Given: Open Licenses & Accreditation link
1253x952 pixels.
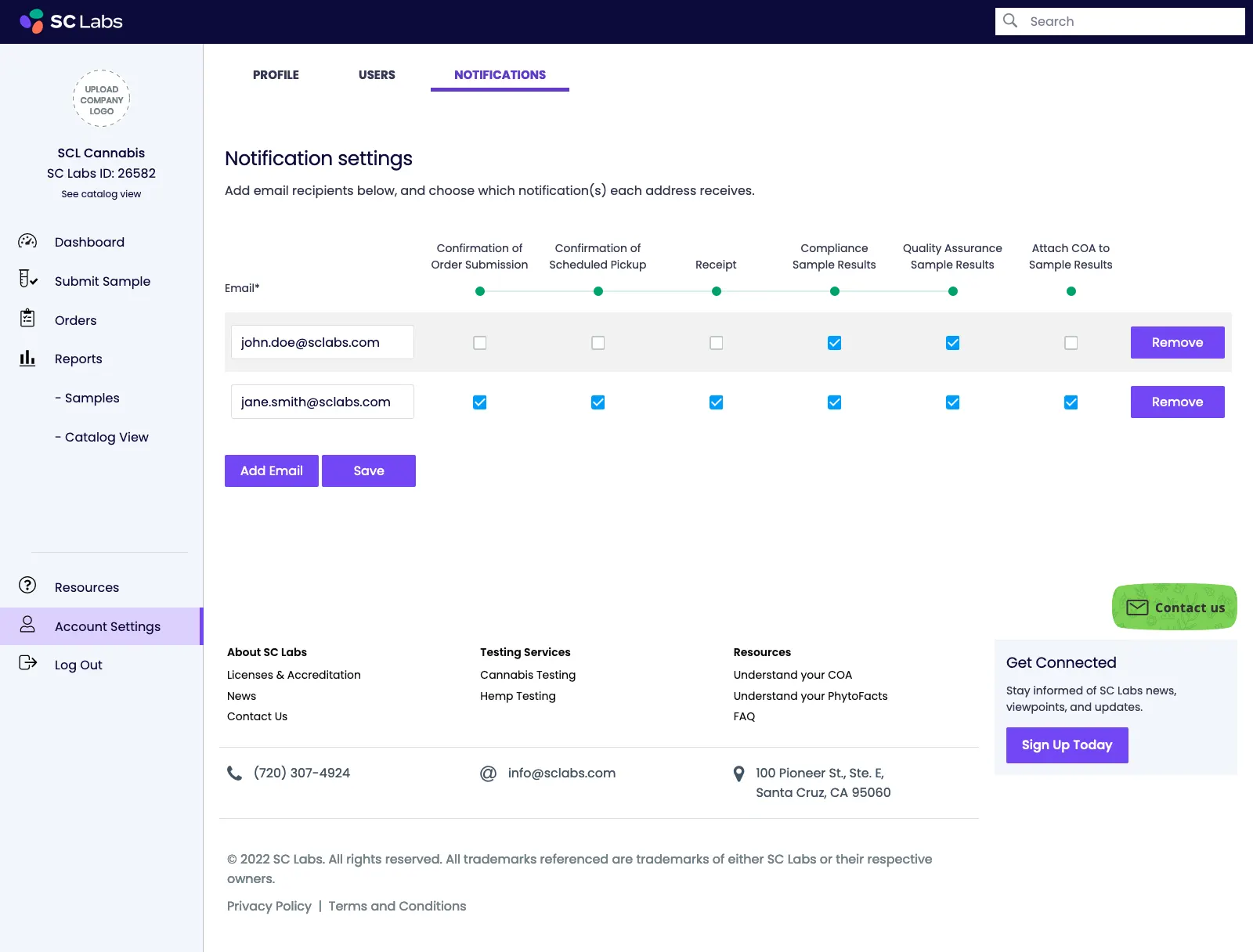Looking at the screenshot, I should (x=294, y=675).
